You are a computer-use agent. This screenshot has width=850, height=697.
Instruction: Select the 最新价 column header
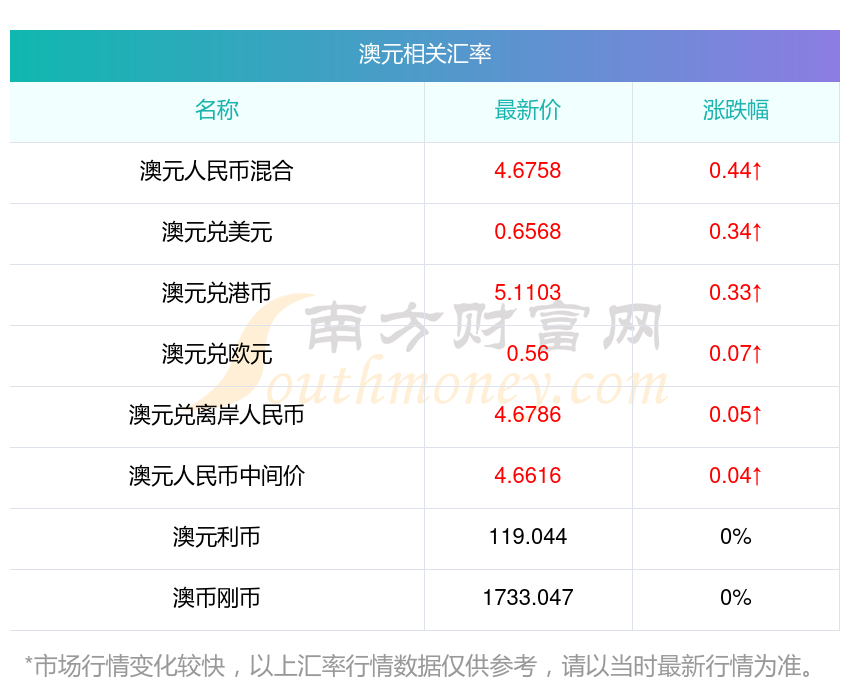pyautogui.click(x=527, y=110)
